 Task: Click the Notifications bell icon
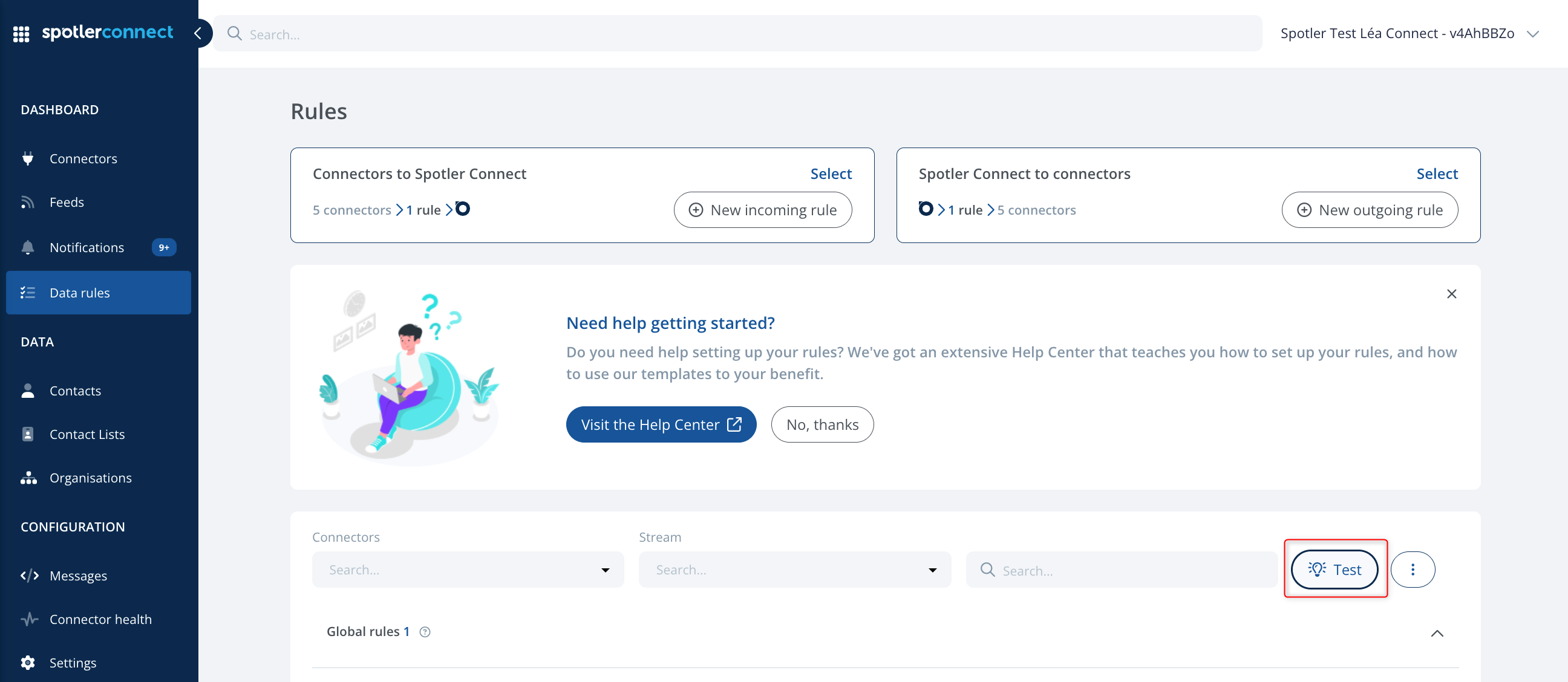coord(28,247)
